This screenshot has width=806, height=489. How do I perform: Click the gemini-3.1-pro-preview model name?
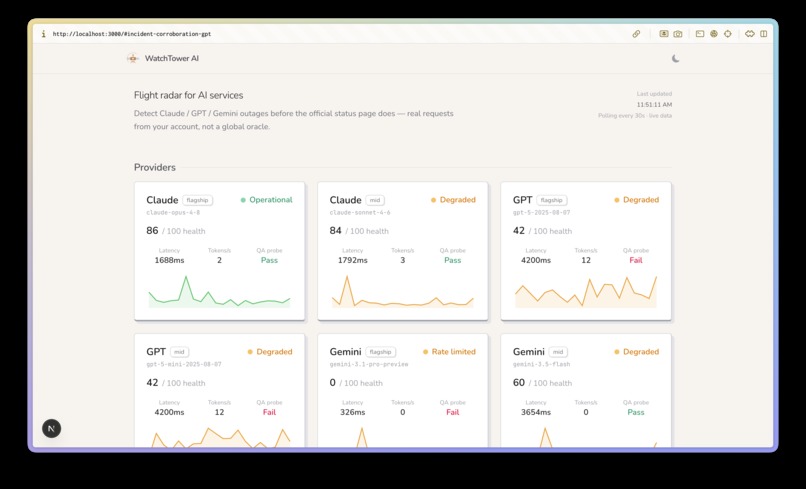pos(369,364)
